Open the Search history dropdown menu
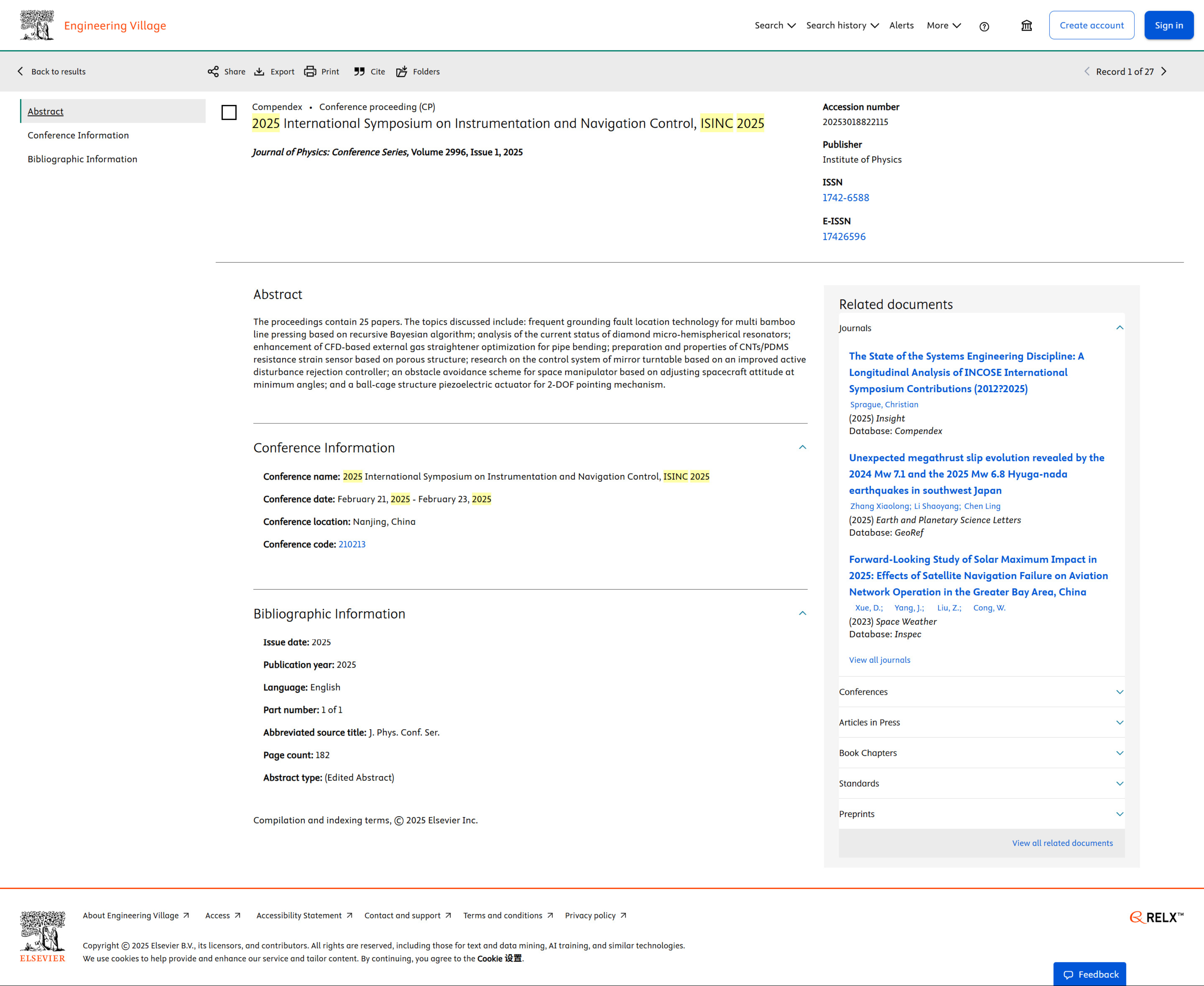This screenshot has height=986, width=1204. [842, 25]
